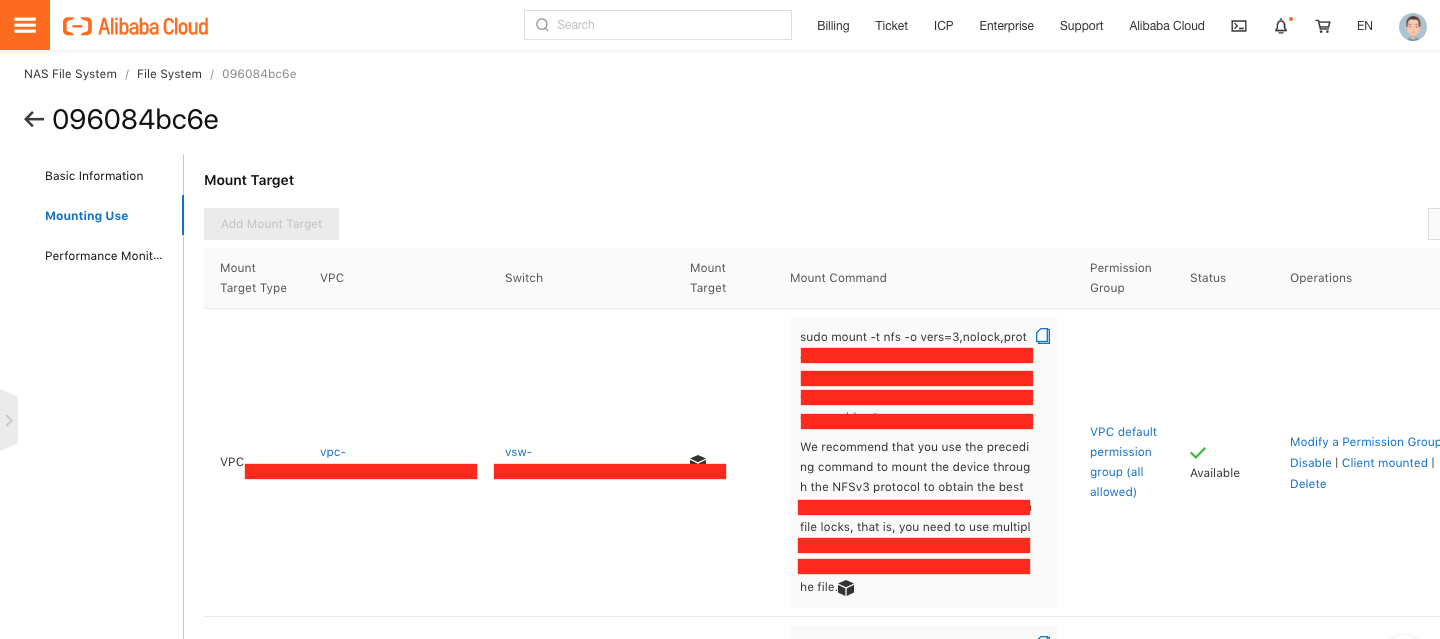Screen dimensions: 1440x639
Task: Open the Billing menu
Action: 833,26
